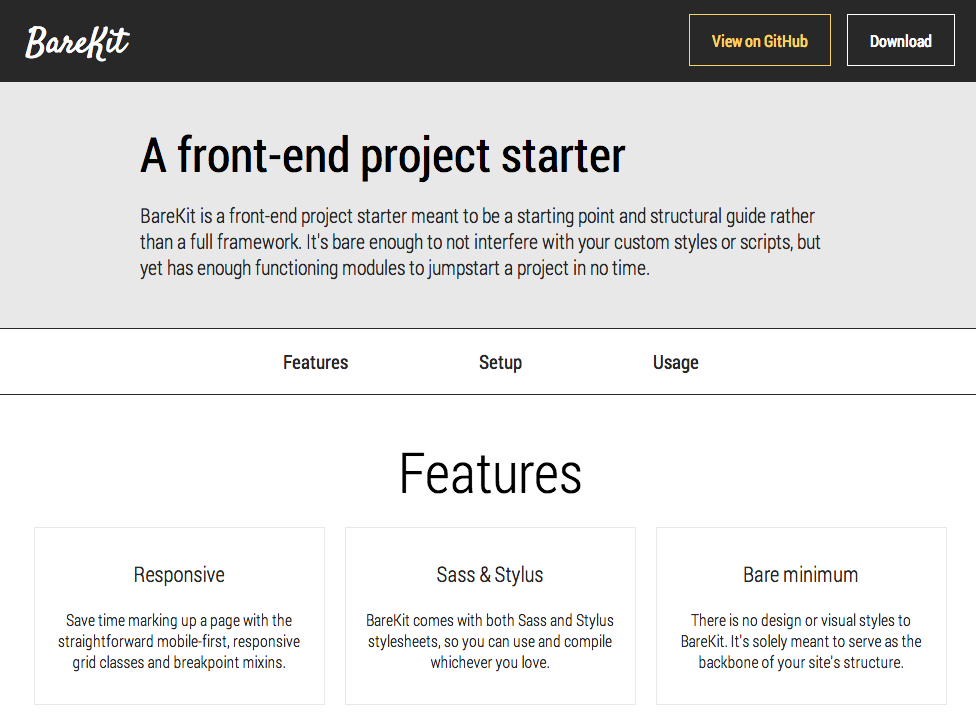Click the Sass & Stylus card title
Viewport: 976px width, 717px height.
490,574
